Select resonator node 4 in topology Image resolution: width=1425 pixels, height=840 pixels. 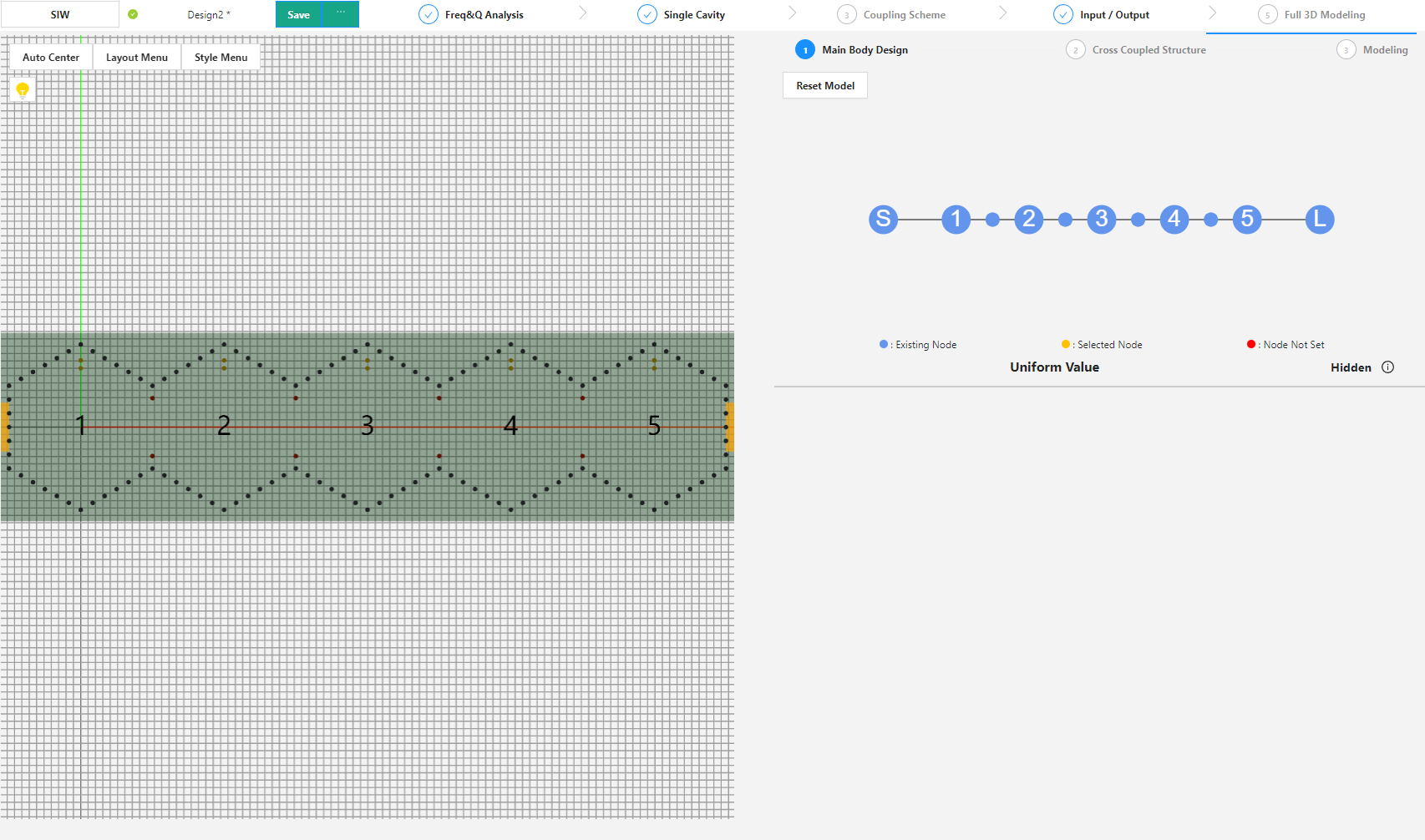(1174, 220)
